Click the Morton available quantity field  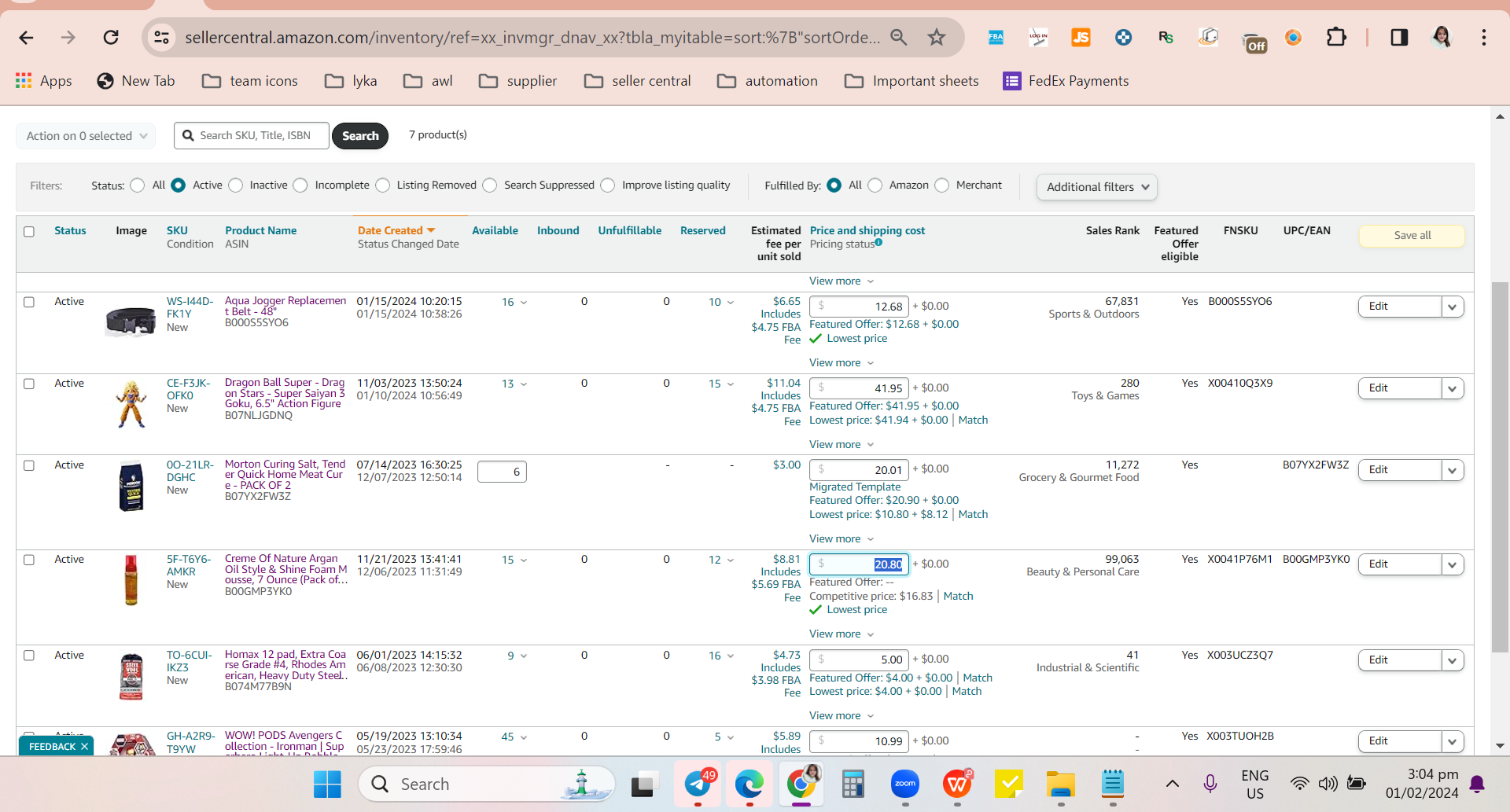(502, 472)
